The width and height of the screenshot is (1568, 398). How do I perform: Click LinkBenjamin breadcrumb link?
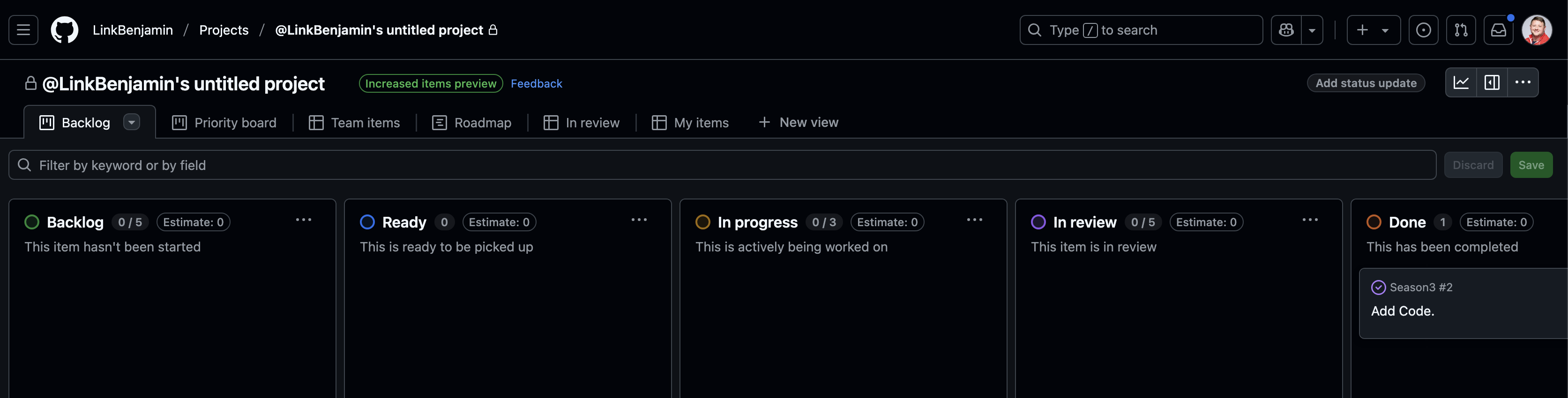click(133, 30)
